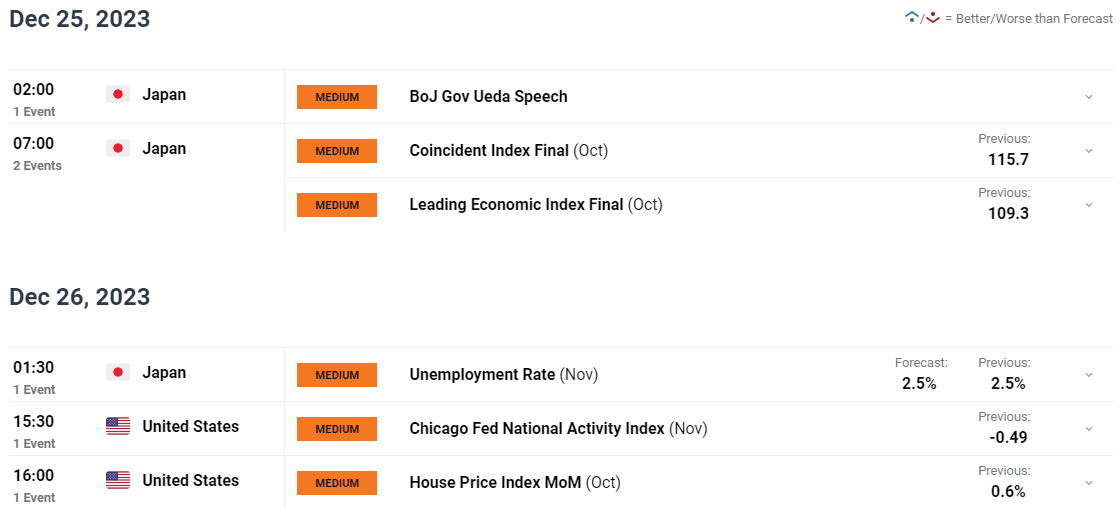Click the red worse-than-forecast legend icon
1120x511 pixels.
[x=931, y=18]
